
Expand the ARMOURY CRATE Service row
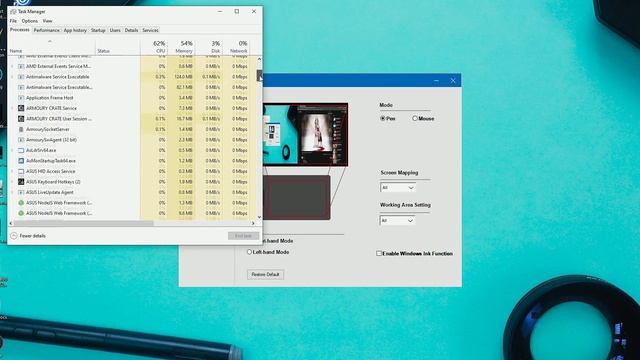click(12, 108)
